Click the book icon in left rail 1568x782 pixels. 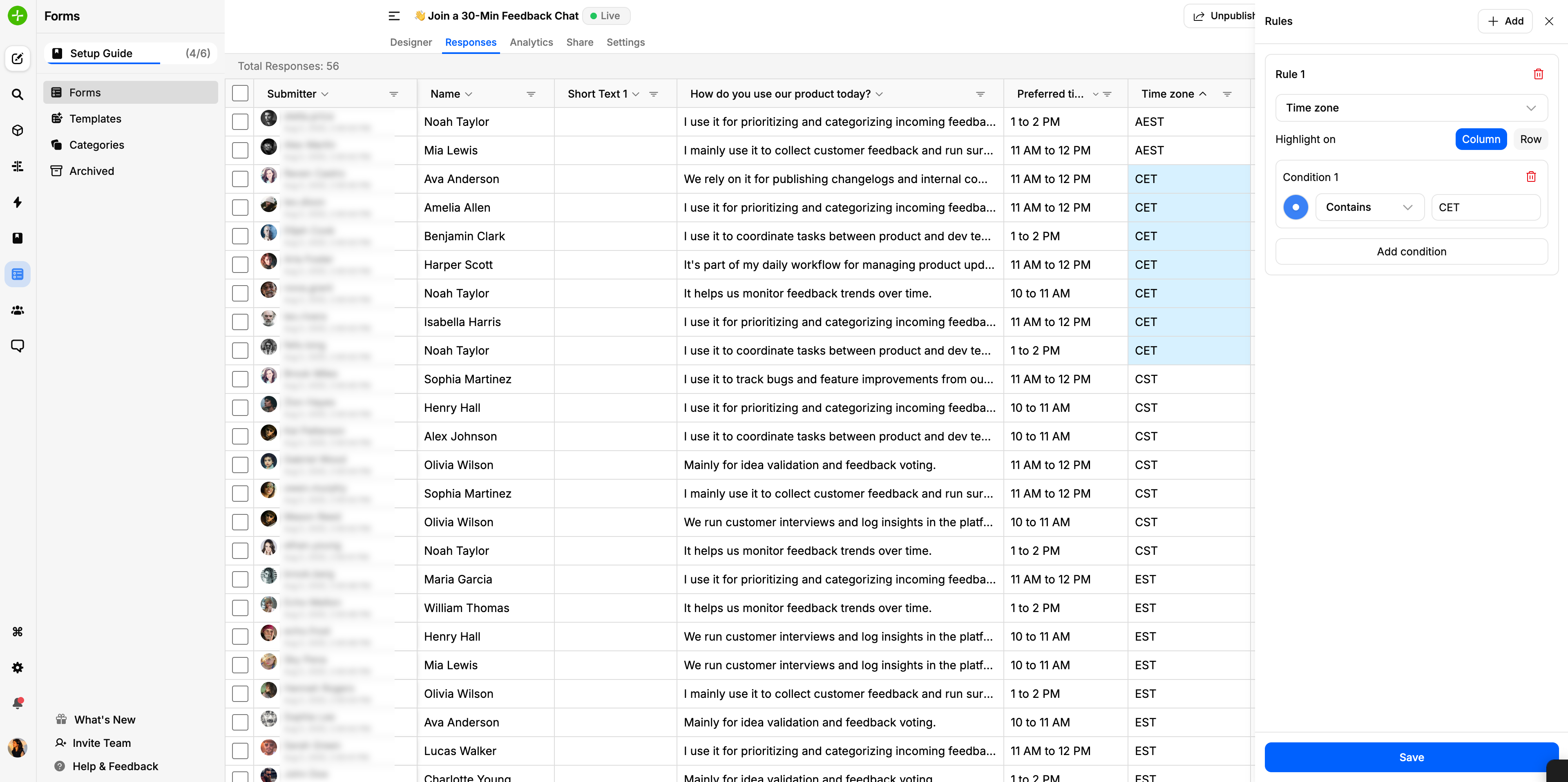18,238
